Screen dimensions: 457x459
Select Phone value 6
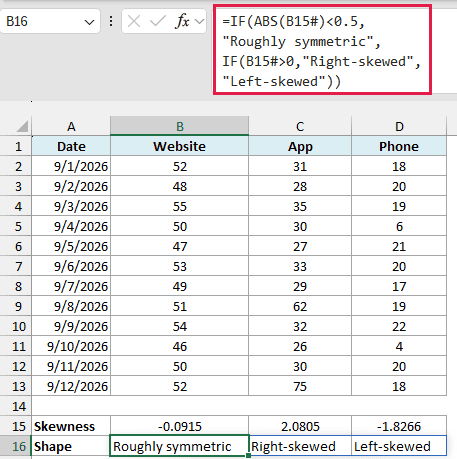click(x=399, y=226)
